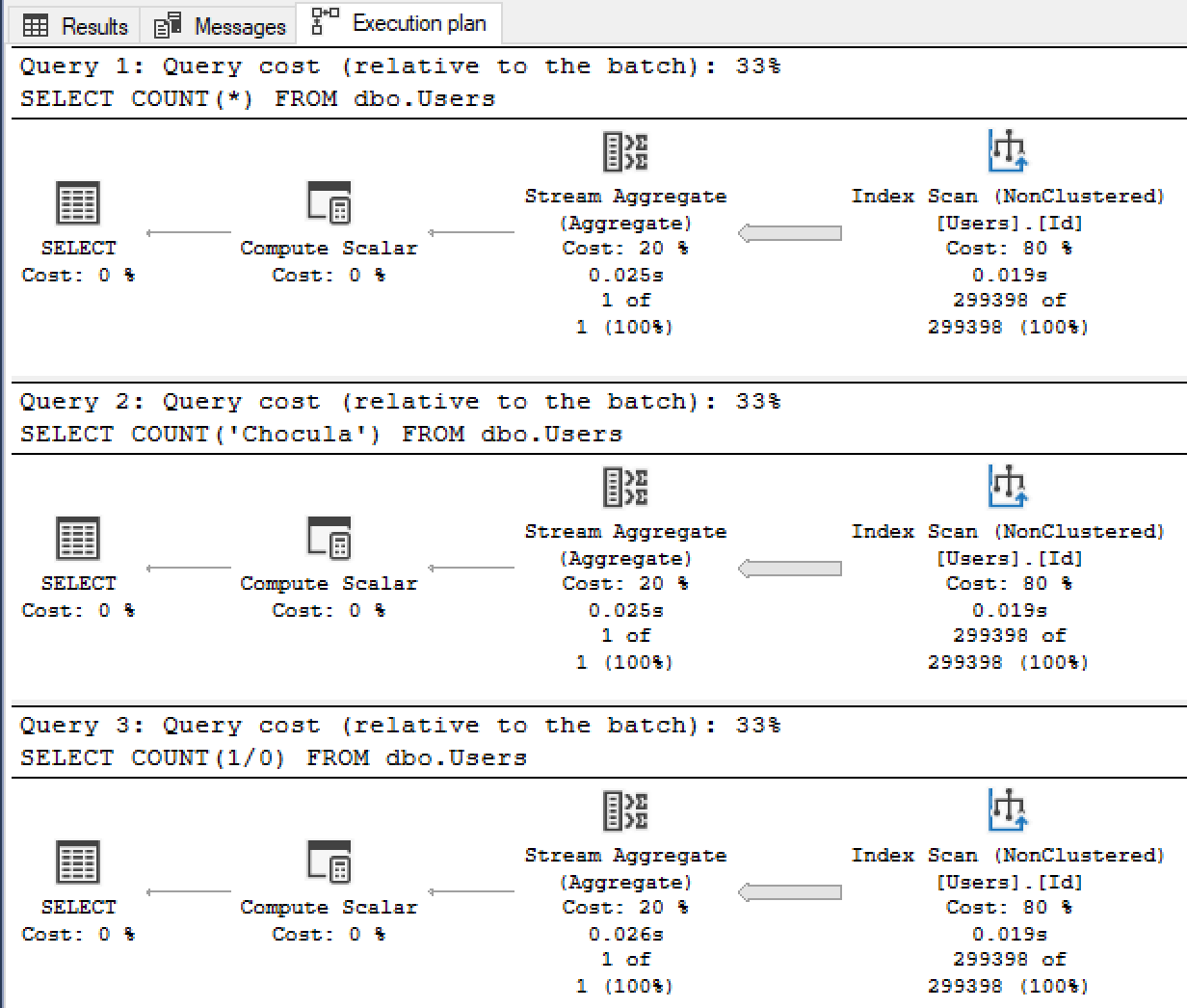Click the Compute Scalar icon in Query 2

coord(329,539)
